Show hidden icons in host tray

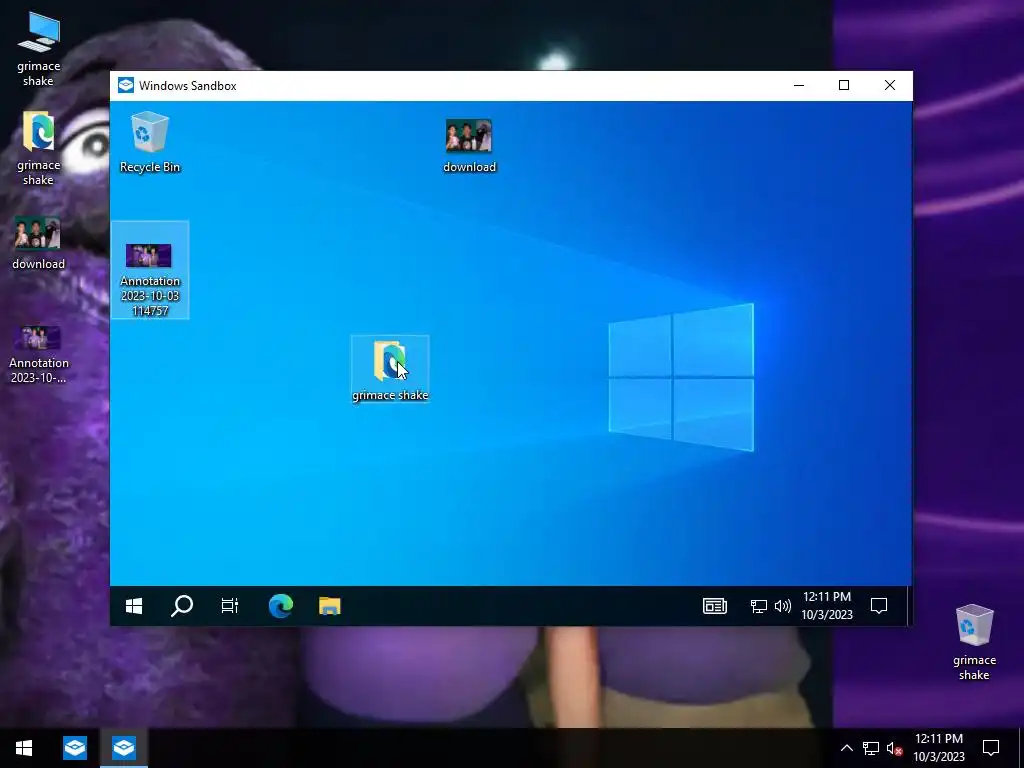846,748
